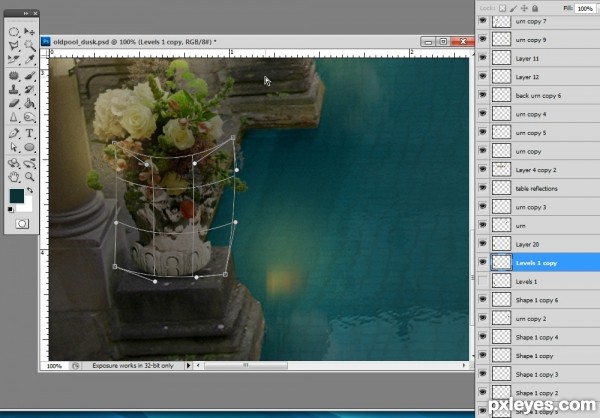Click status bar icon beside zoom field
600x418 pixels.
coord(75,366)
